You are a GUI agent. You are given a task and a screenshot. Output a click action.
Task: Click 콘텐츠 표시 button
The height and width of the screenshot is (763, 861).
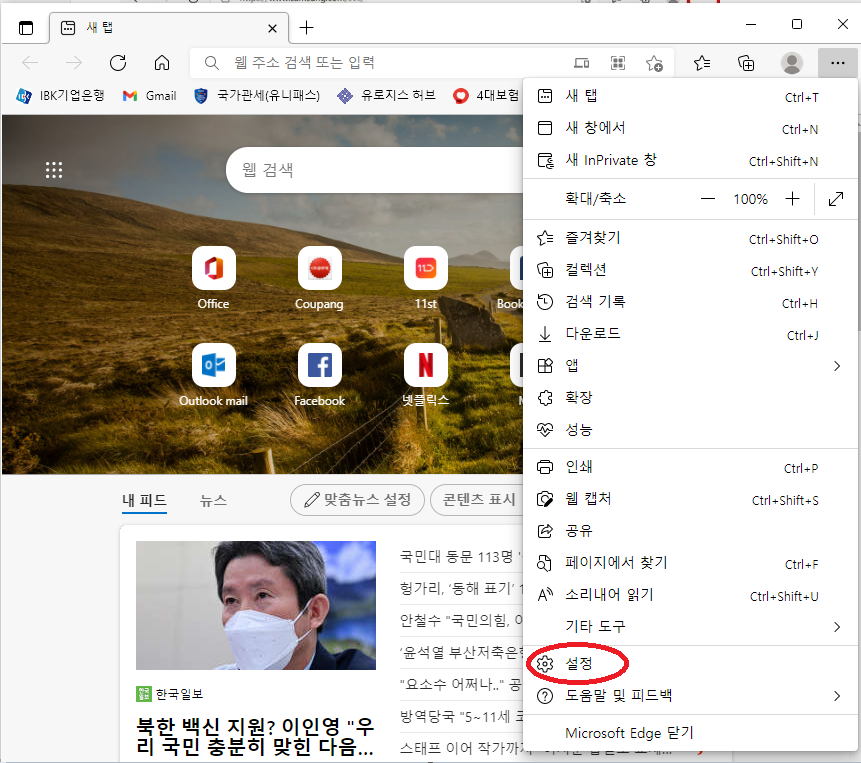[478, 500]
